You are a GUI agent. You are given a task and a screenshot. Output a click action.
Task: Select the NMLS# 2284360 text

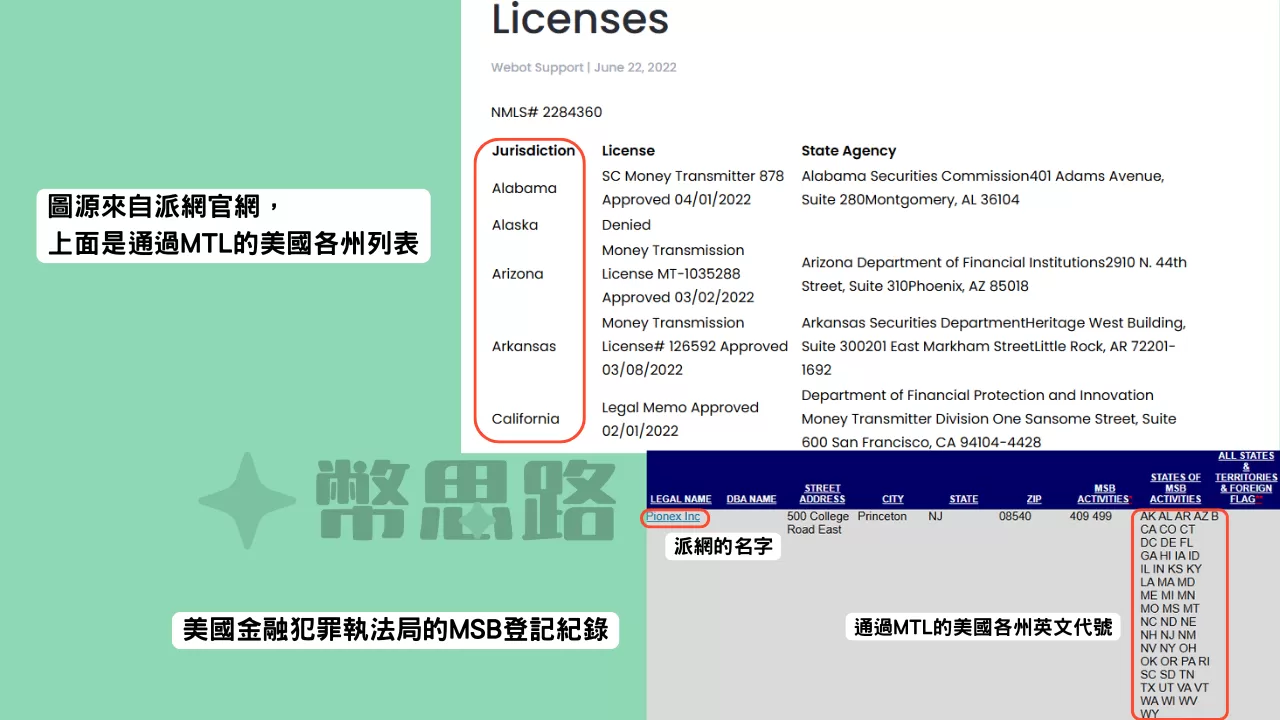point(546,112)
